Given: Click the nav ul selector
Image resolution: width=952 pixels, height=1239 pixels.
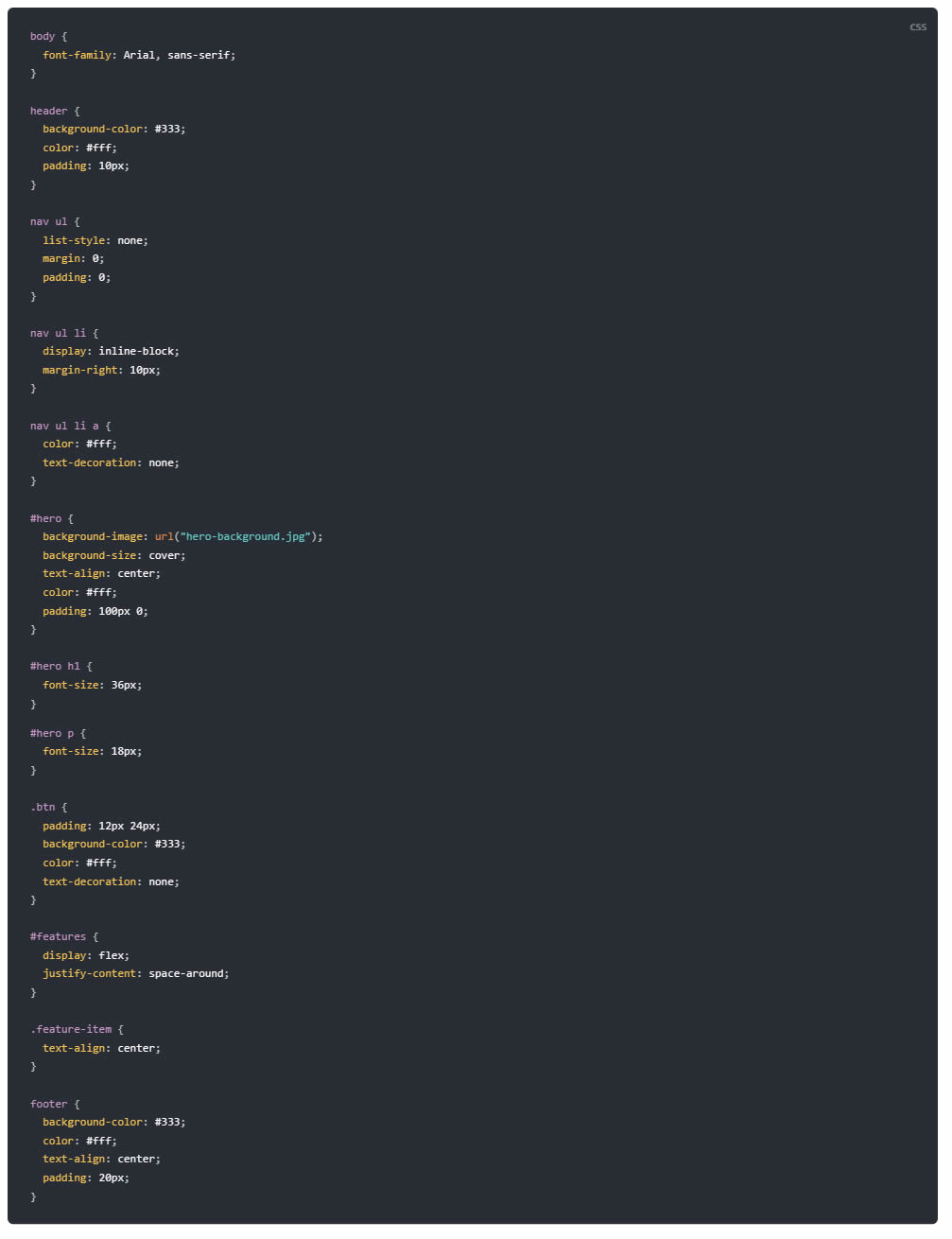Looking at the screenshot, I should pyautogui.click(x=48, y=221).
